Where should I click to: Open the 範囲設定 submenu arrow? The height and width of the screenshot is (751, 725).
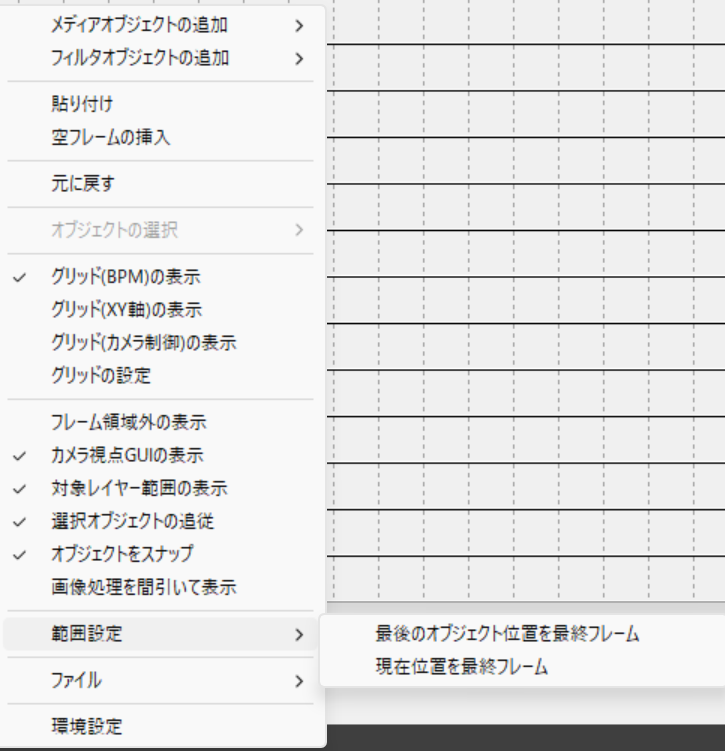tap(298, 633)
